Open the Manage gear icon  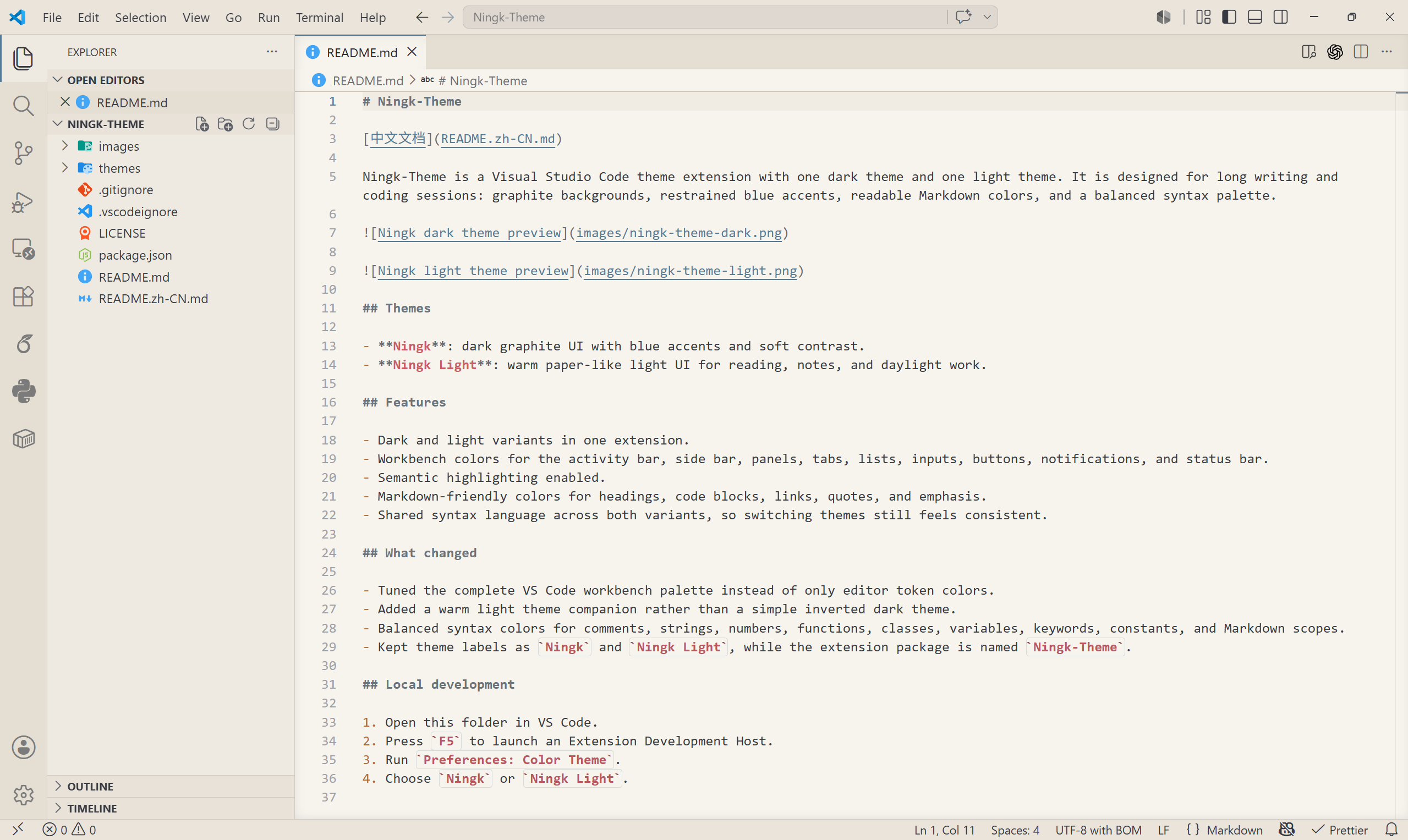click(23, 795)
